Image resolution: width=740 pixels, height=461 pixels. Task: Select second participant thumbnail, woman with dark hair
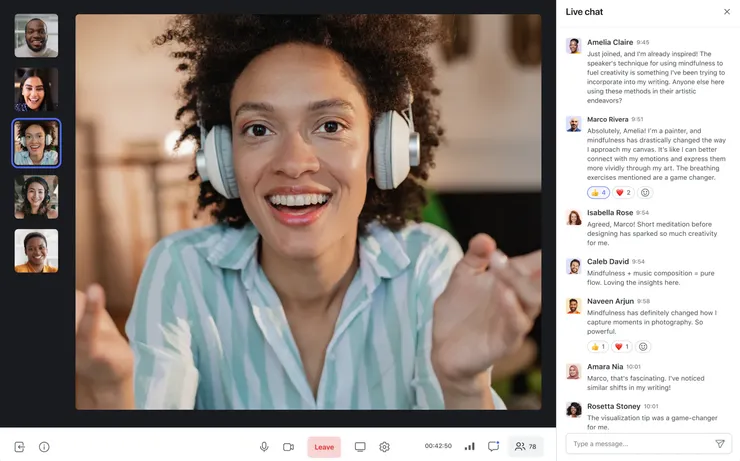(36, 90)
